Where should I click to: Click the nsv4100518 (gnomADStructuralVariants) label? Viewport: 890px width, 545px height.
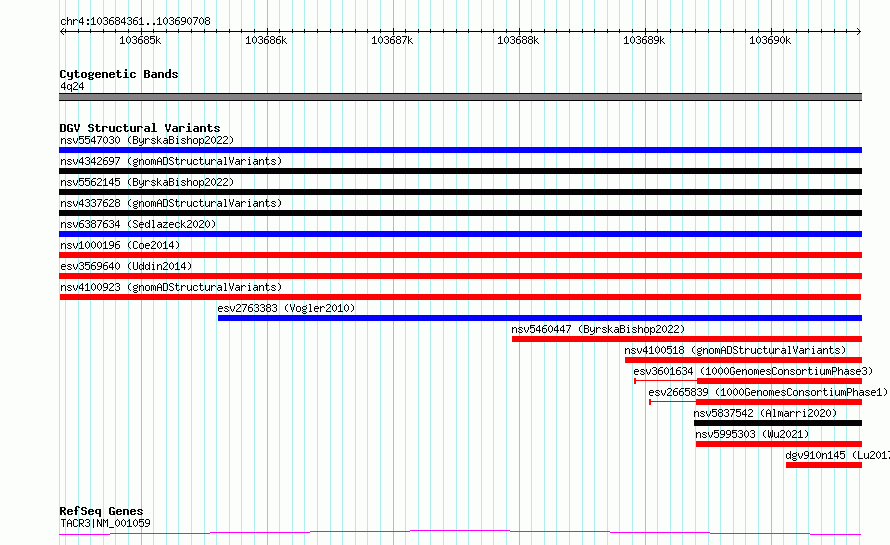point(735,350)
